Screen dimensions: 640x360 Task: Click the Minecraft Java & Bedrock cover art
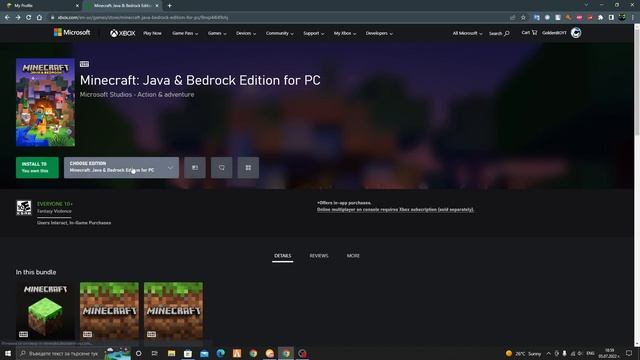45,102
